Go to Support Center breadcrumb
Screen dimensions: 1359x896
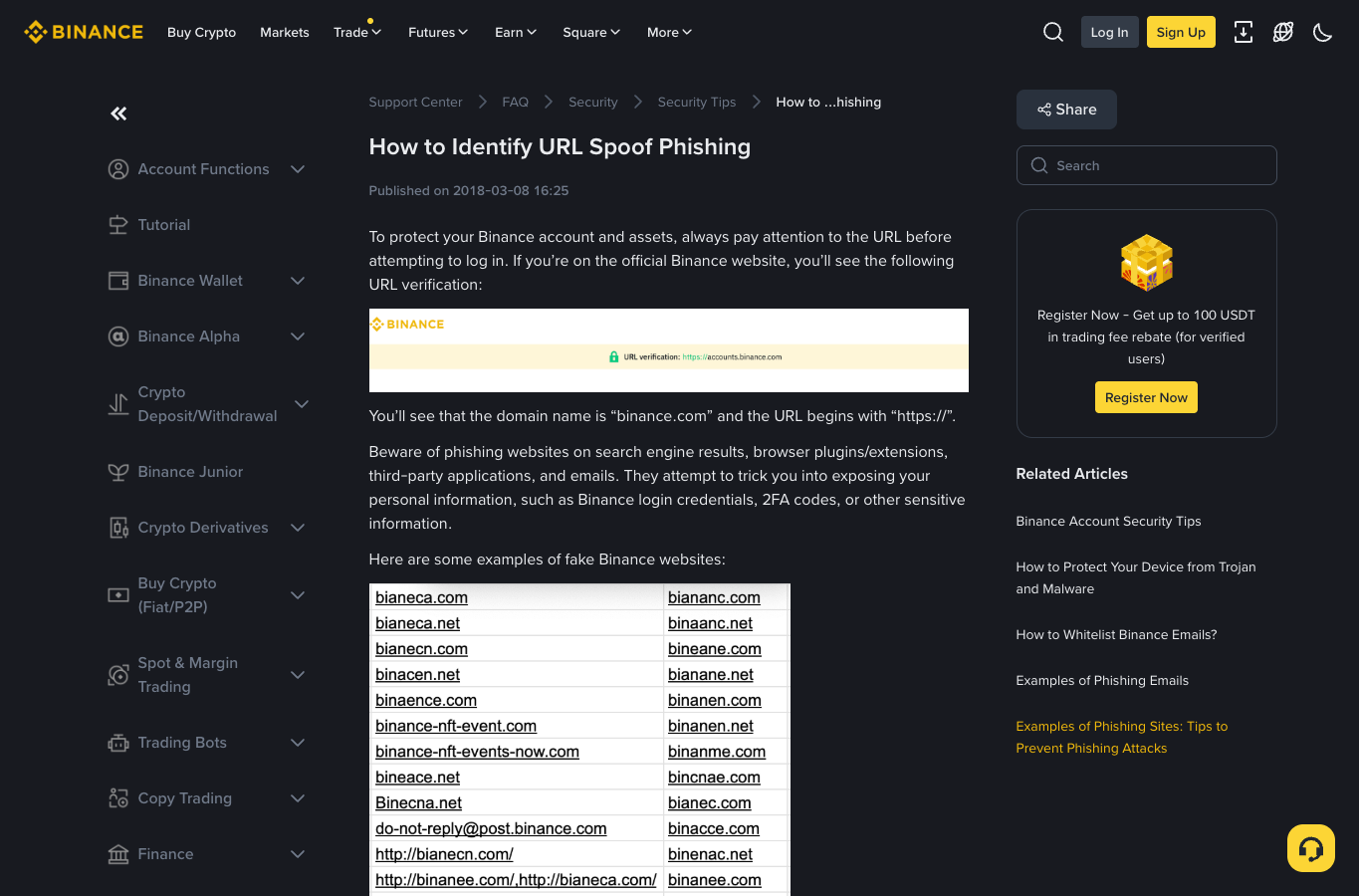[415, 102]
